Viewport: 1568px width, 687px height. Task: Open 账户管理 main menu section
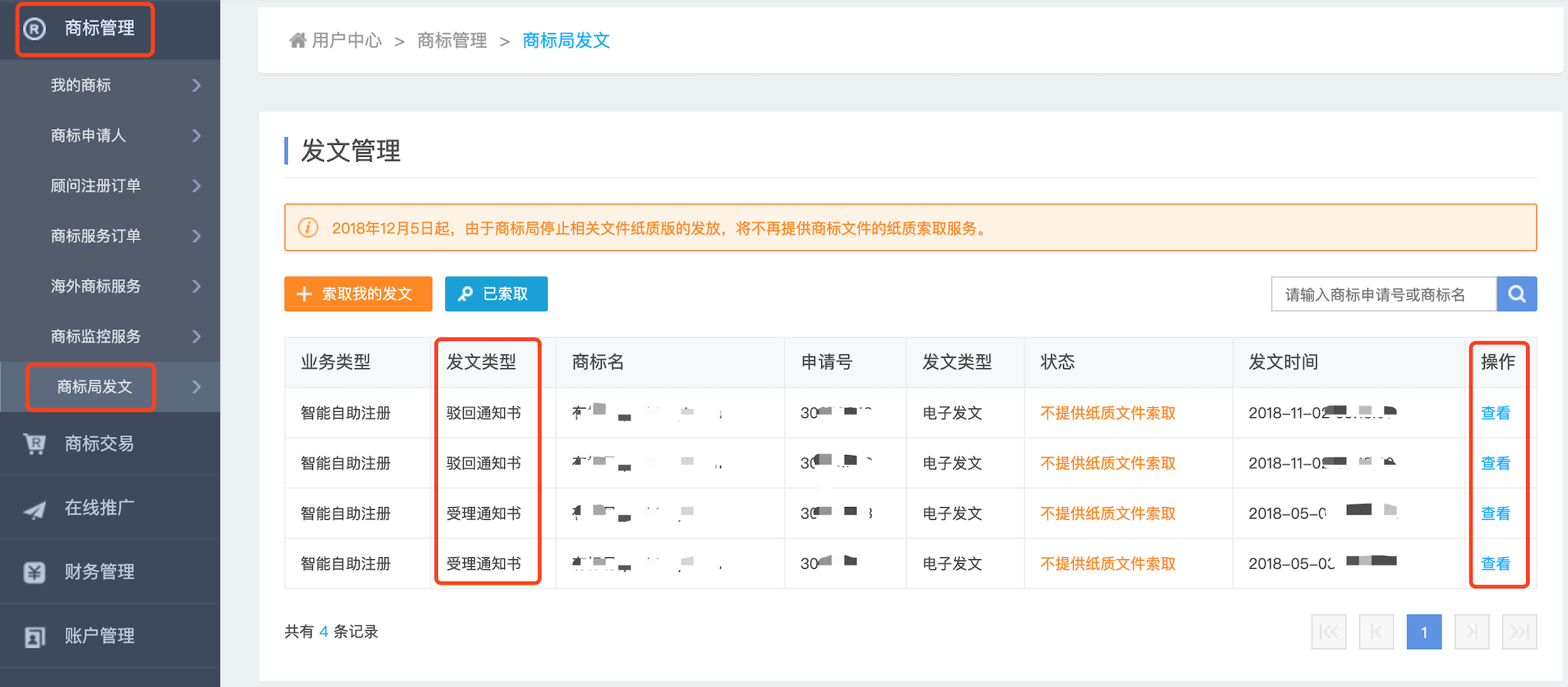pyautogui.click(x=110, y=636)
